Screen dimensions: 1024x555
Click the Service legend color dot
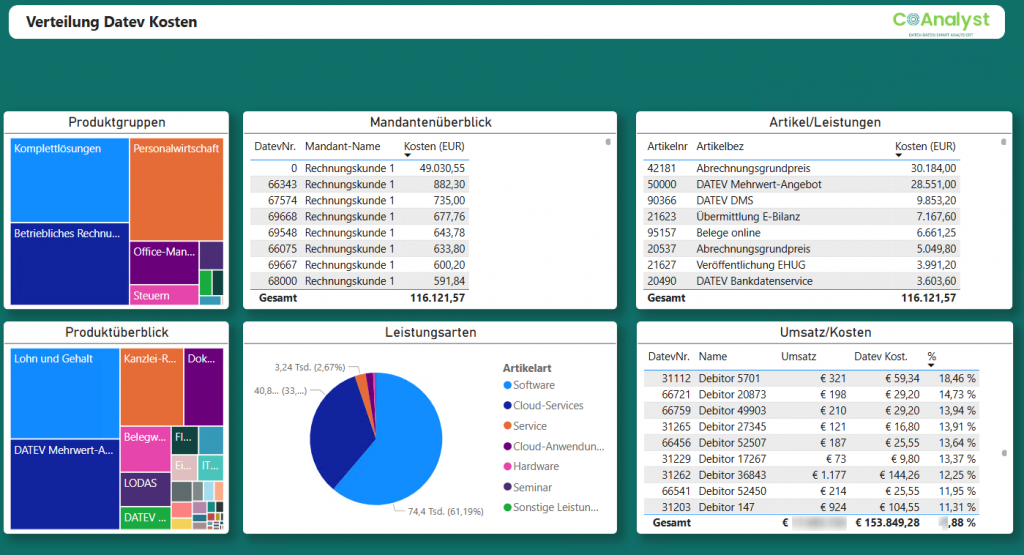point(507,426)
